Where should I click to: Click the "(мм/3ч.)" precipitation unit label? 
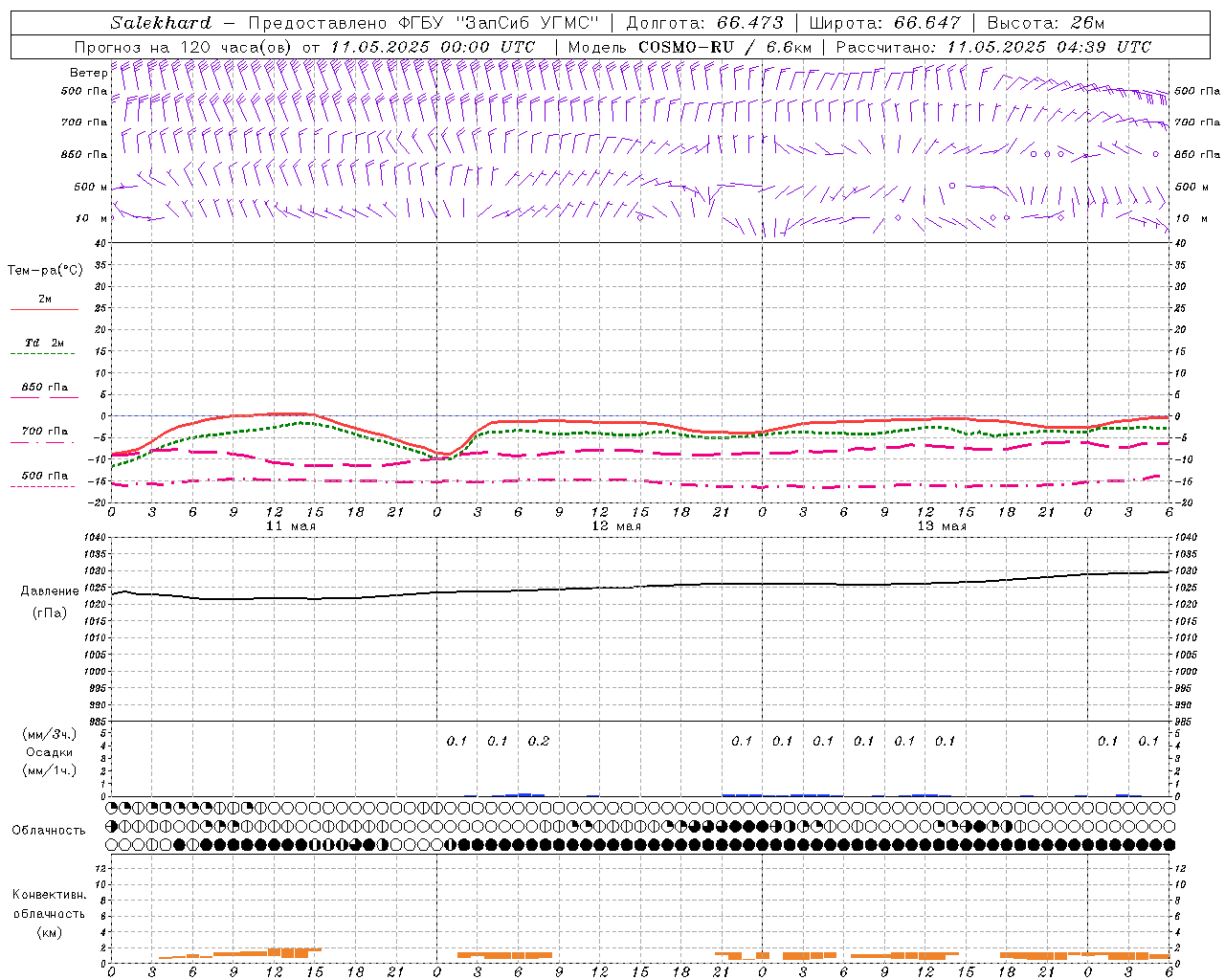point(50,734)
